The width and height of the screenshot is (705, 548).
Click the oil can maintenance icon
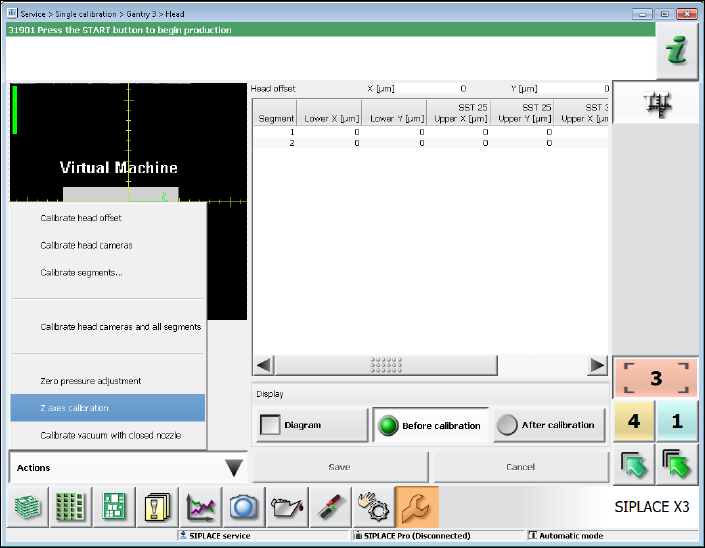286,507
